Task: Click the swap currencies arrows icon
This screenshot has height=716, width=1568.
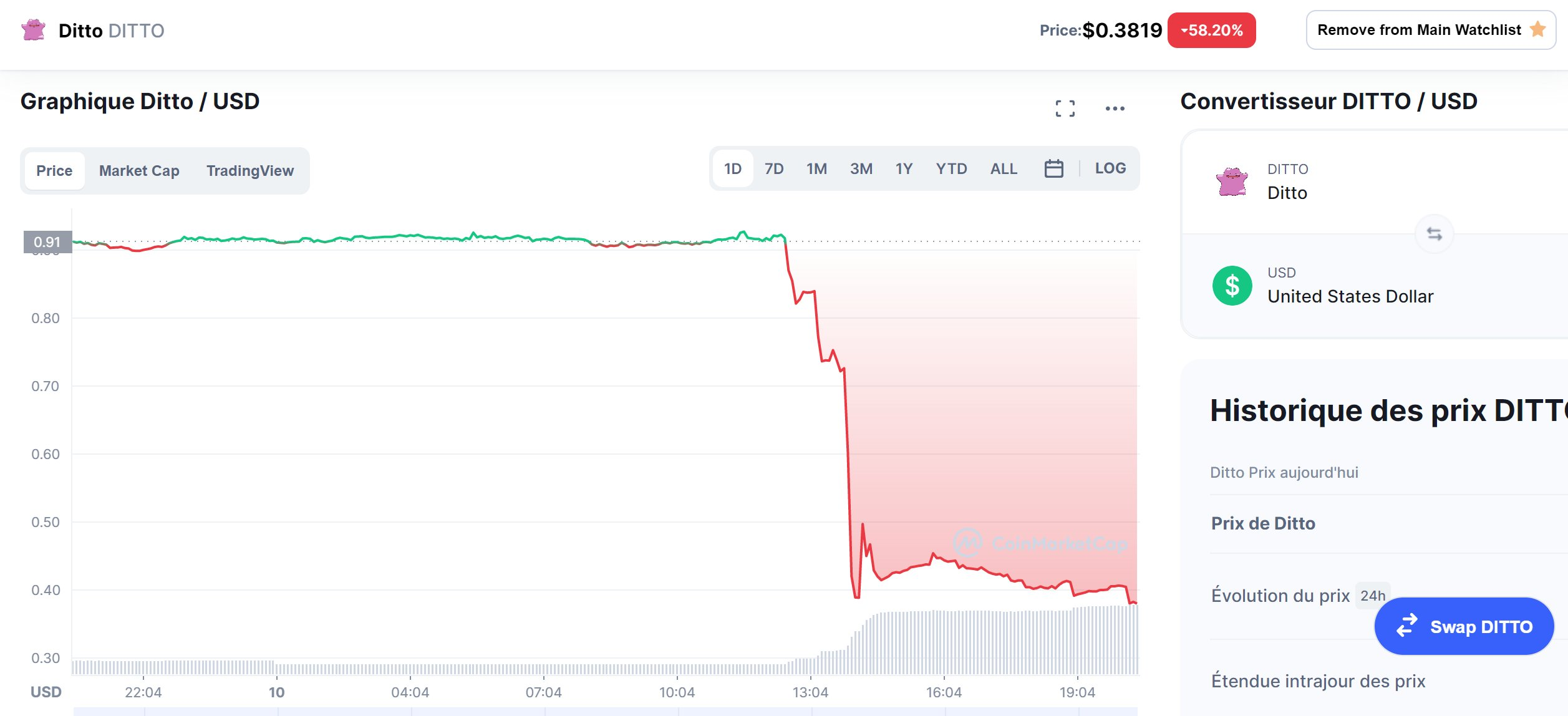Action: click(x=1434, y=234)
